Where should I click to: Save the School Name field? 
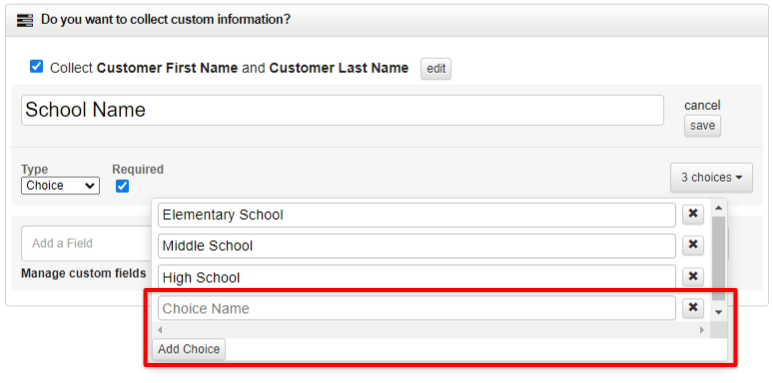pos(702,126)
